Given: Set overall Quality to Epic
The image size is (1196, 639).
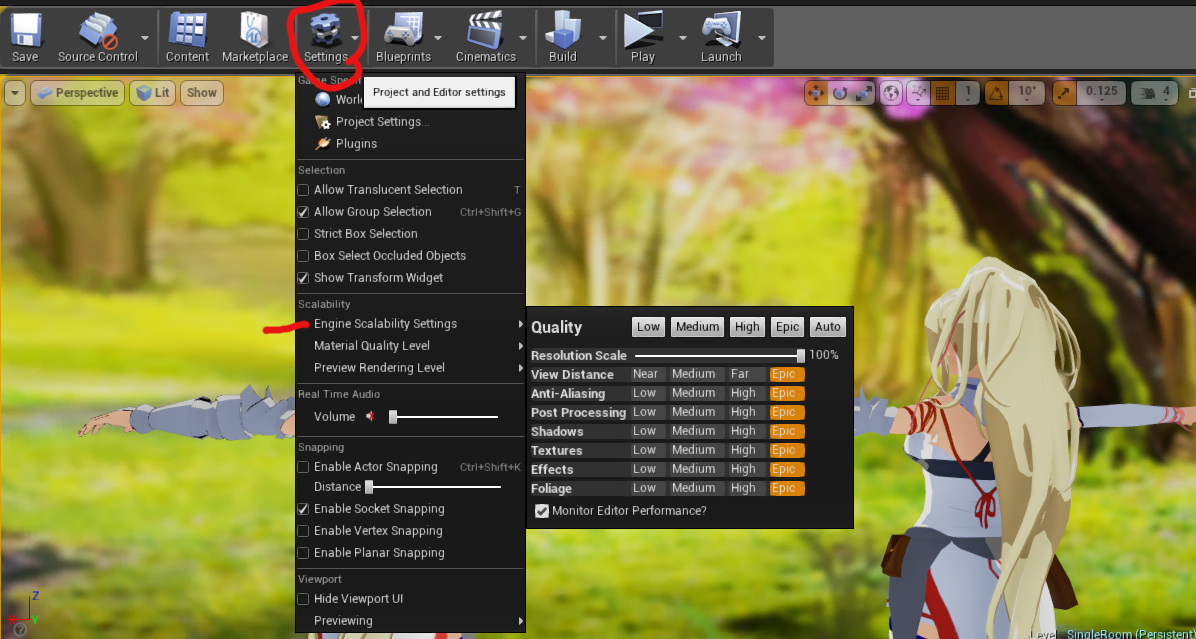Looking at the screenshot, I should (x=787, y=327).
